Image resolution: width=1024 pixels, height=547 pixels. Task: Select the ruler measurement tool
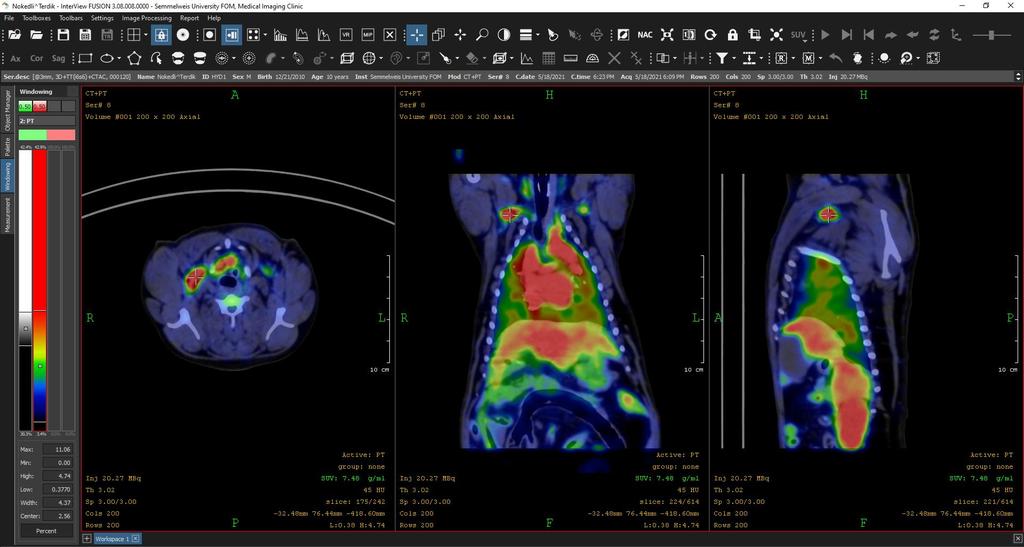pos(570,58)
